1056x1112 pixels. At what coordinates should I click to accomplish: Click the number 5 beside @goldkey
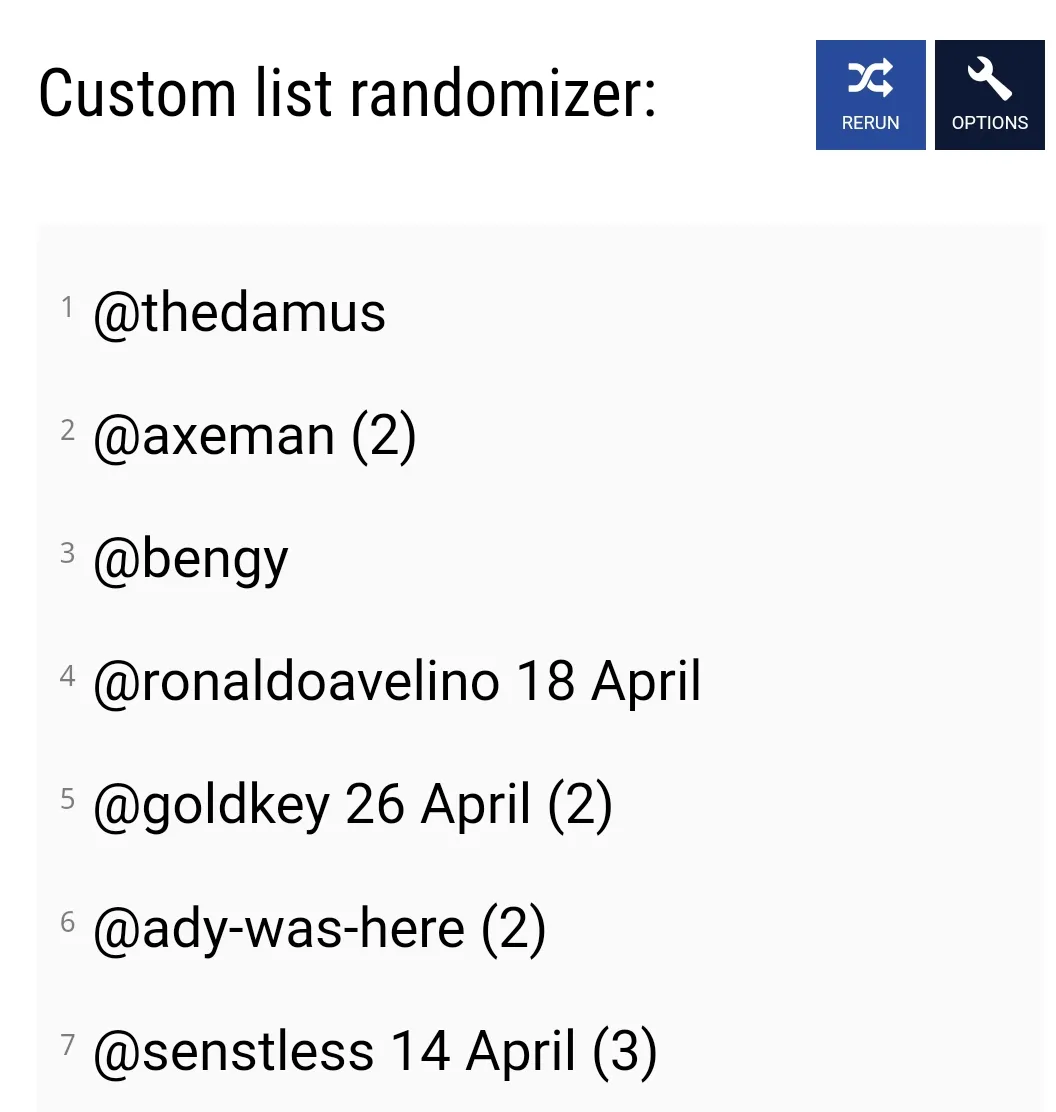tap(68, 798)
